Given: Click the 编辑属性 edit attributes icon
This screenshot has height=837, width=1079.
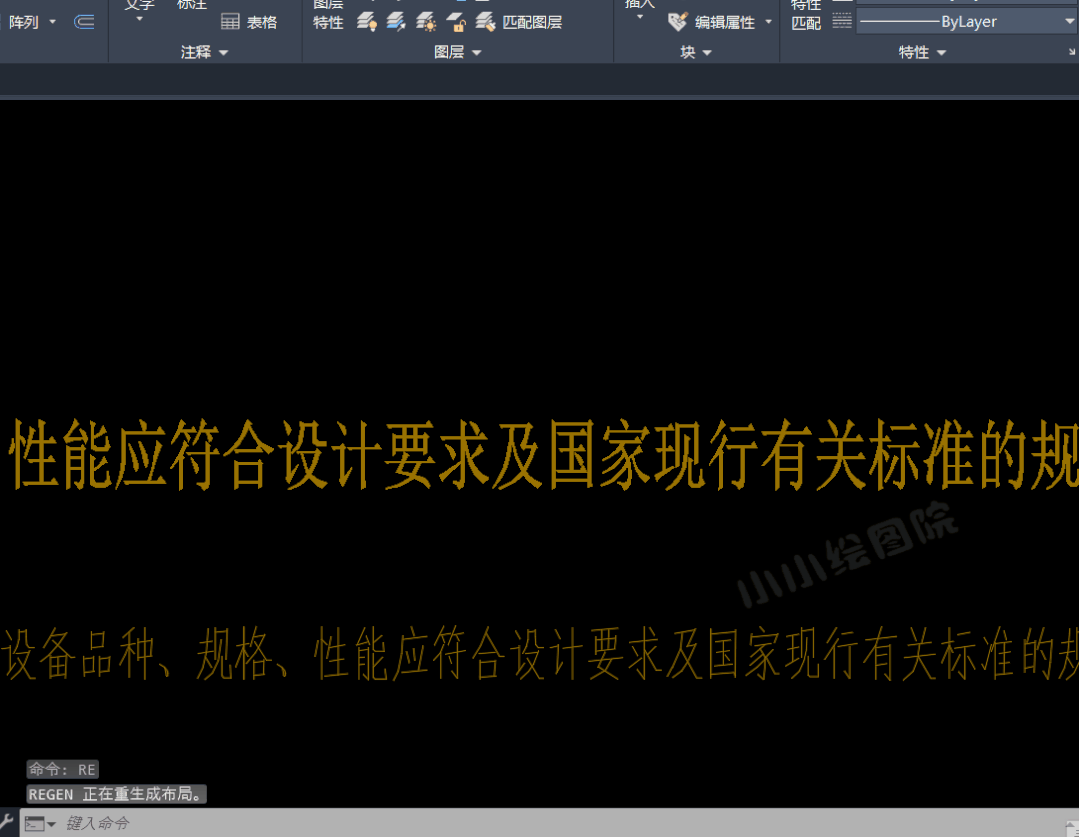Looking at the screenshot, I should coord(678,22).
